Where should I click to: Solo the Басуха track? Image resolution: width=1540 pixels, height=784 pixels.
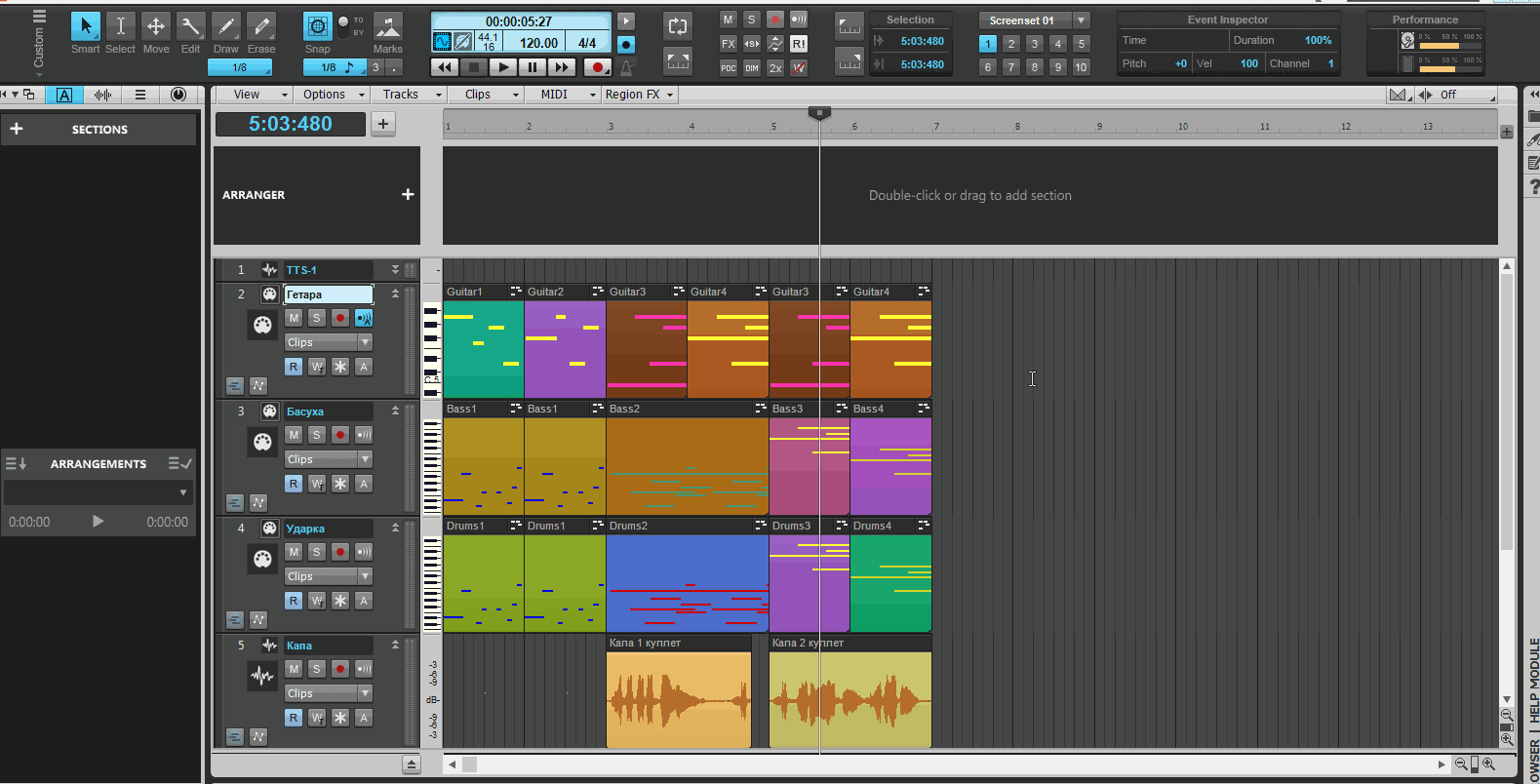(317, 435)
